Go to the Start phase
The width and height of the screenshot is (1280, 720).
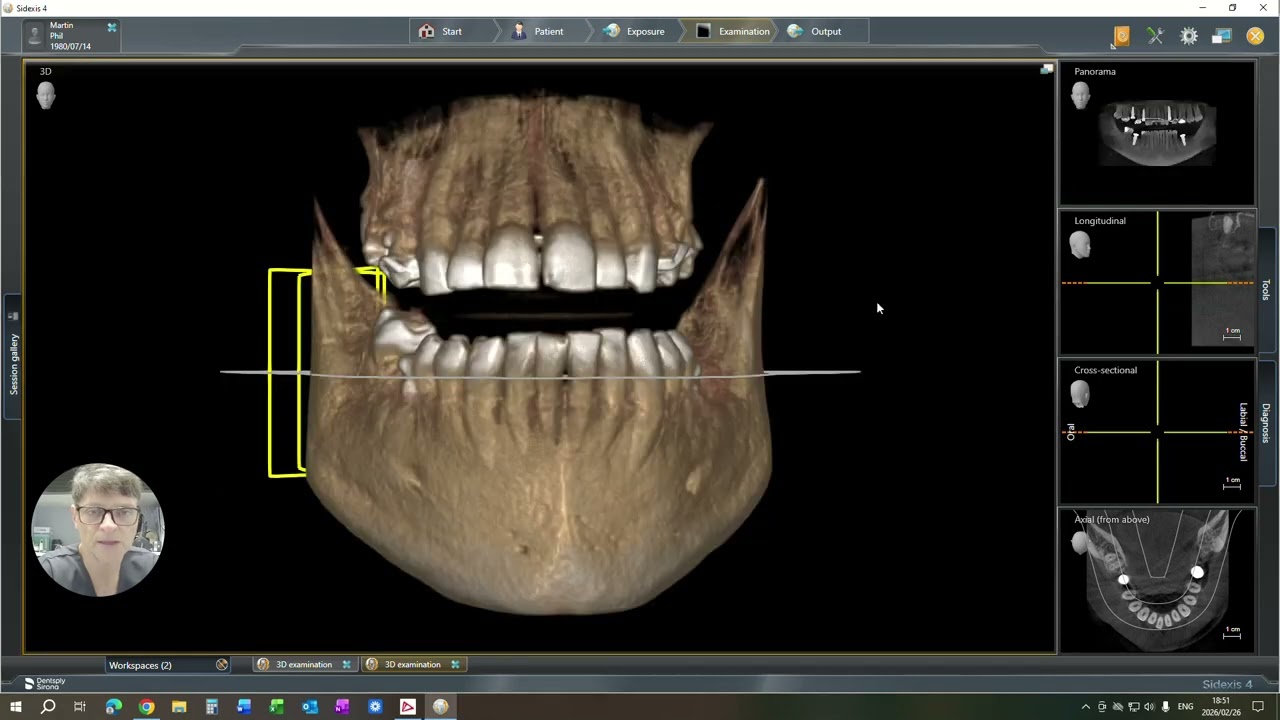click(441, 31)
